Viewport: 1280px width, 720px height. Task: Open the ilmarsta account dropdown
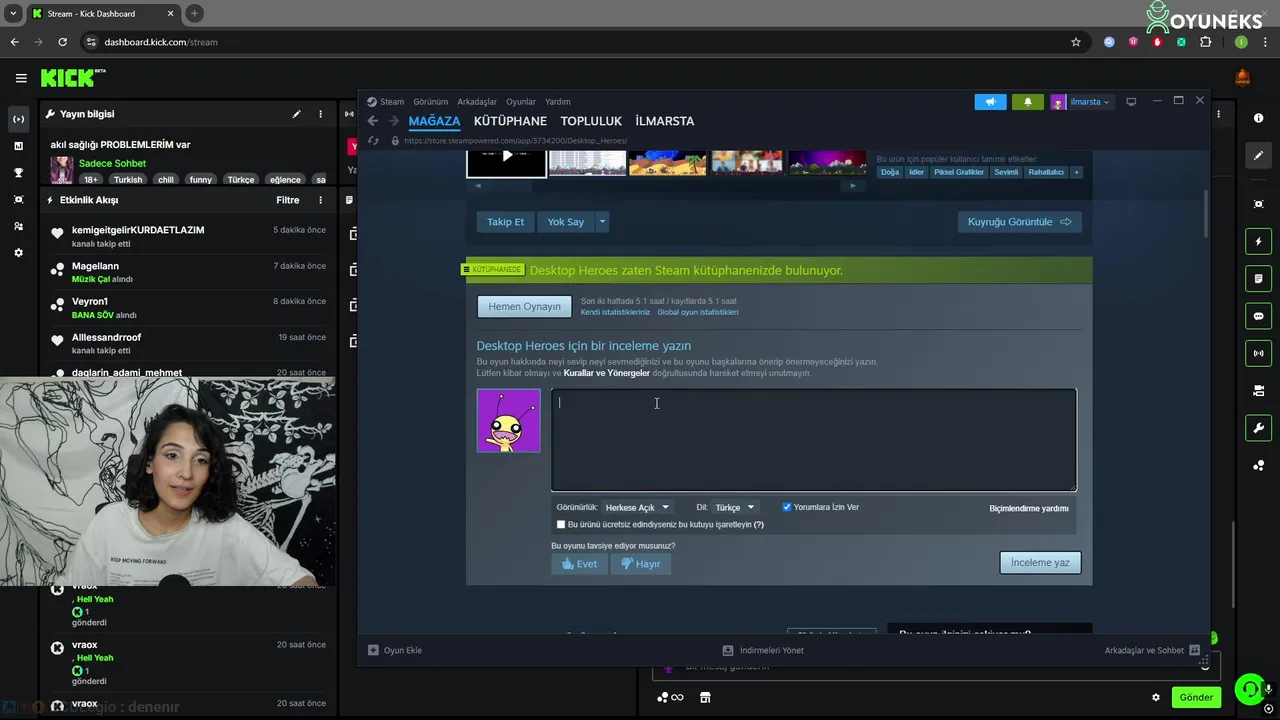tap(1089, 102)
